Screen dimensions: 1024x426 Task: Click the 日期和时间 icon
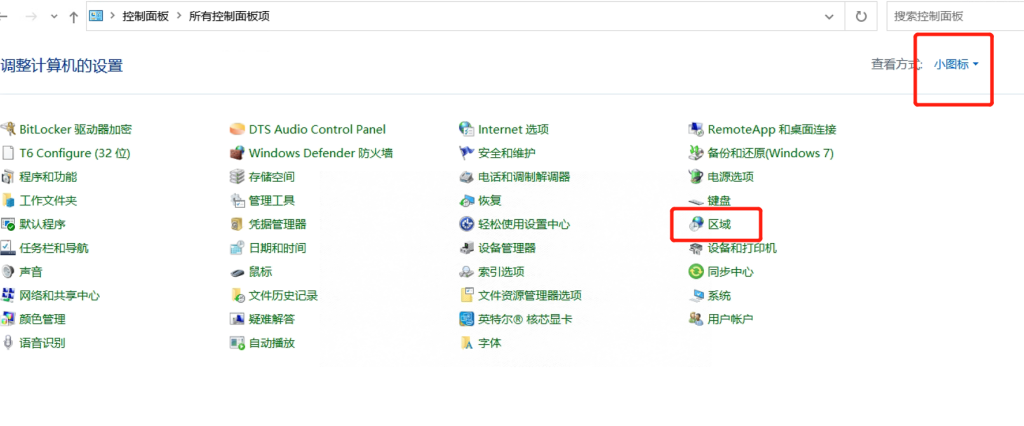237,248
